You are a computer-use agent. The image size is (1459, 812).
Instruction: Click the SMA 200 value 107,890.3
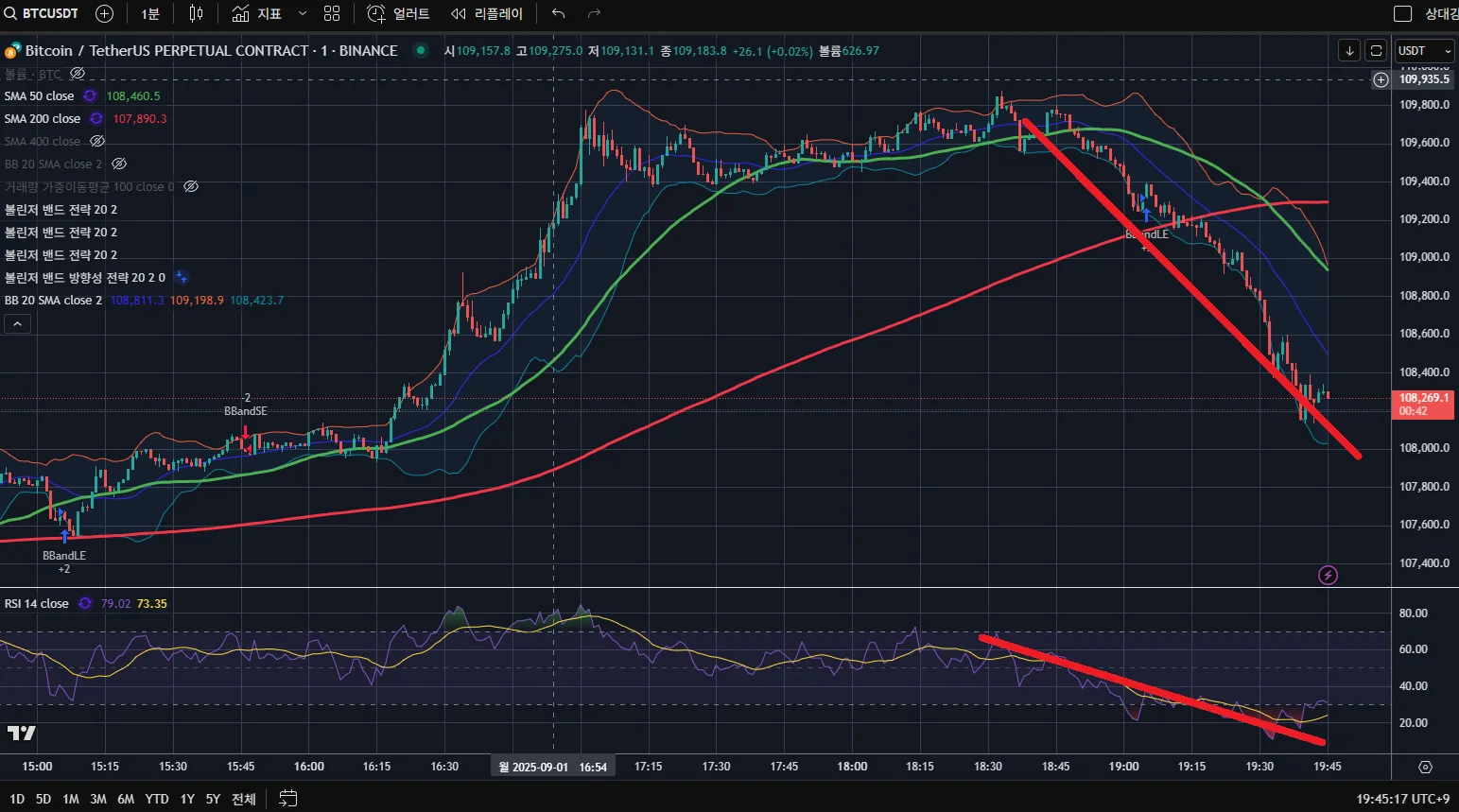pyautogui.click(x=140, y=118)
